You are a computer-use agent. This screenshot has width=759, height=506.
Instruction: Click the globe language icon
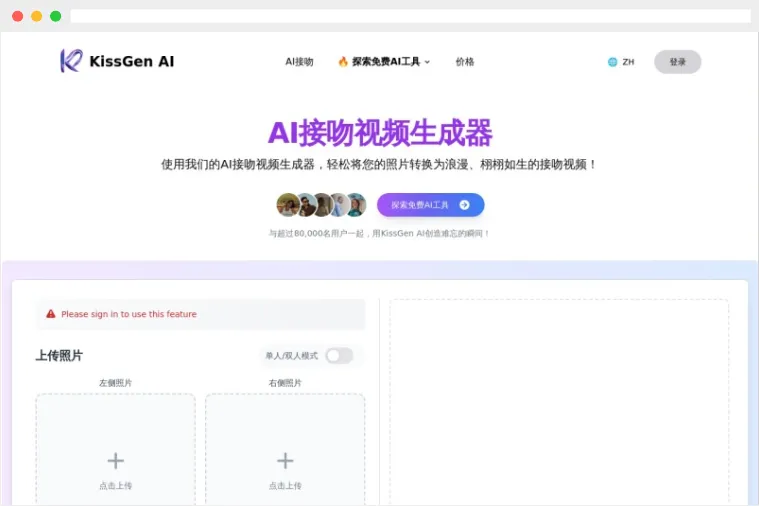(612, 62)
